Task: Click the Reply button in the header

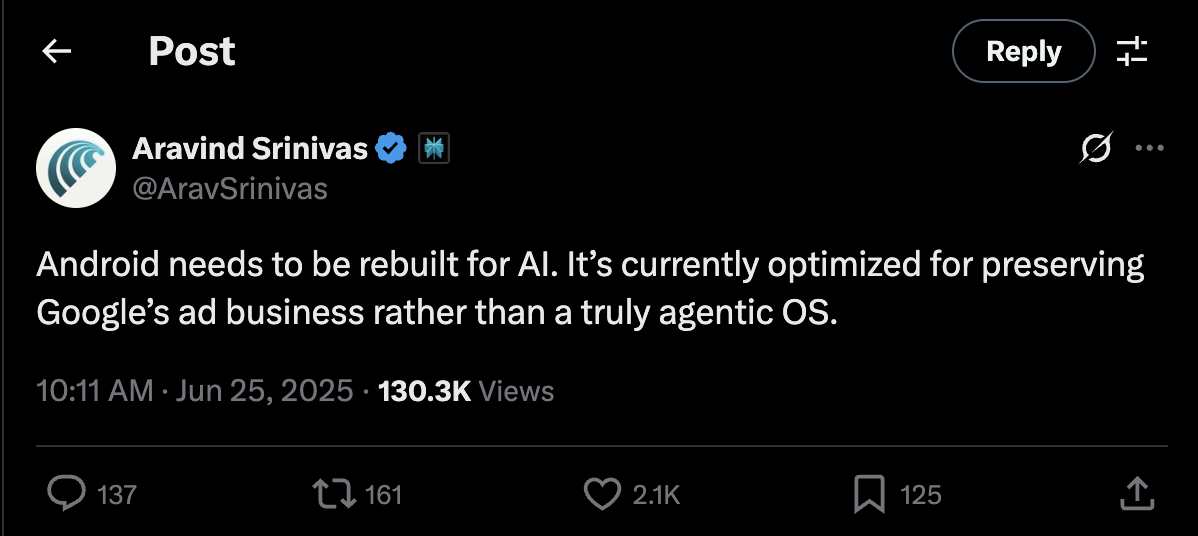Action: (1023, 52)
